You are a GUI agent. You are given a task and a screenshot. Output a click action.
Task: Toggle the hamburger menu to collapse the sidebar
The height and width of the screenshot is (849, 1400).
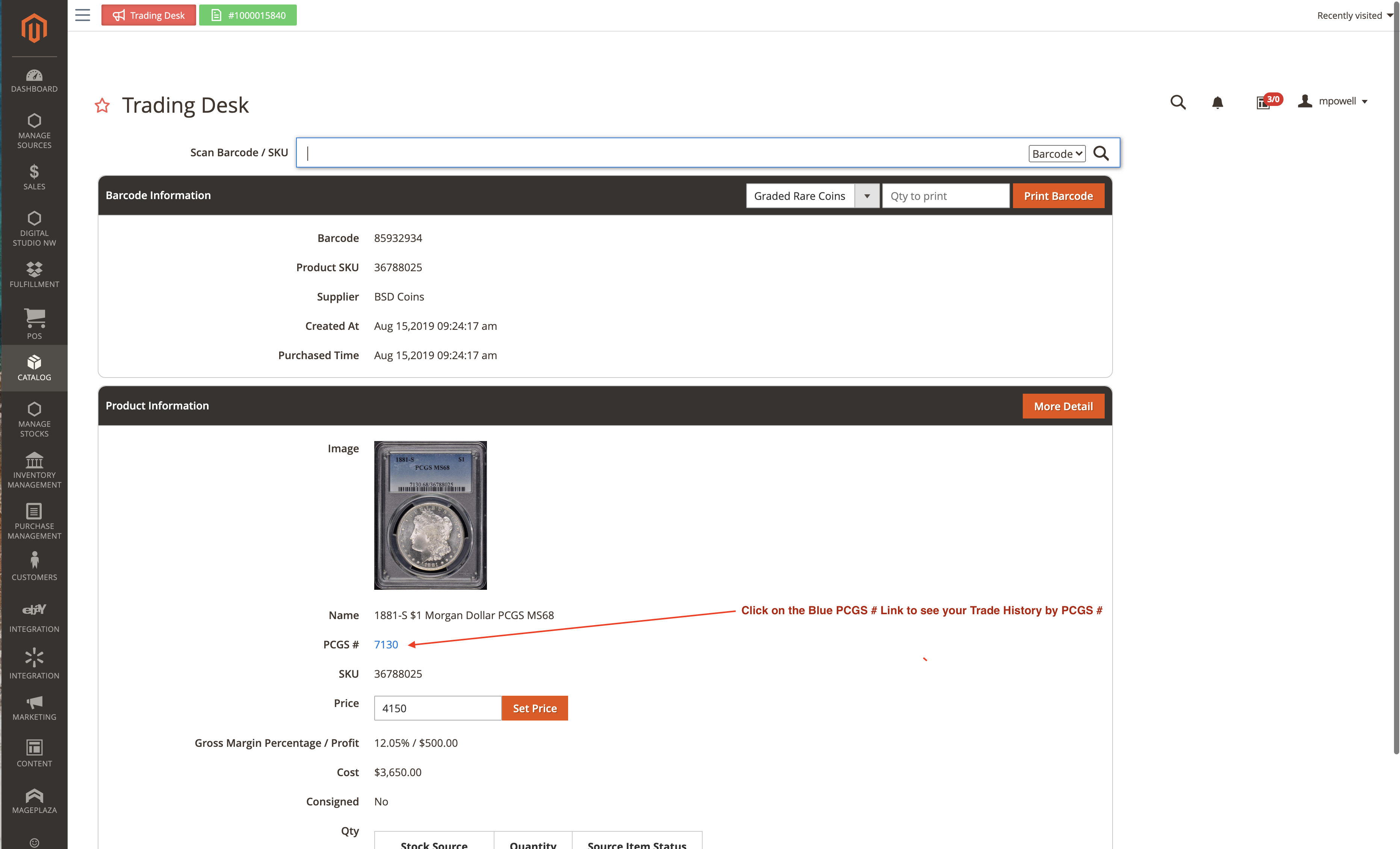82,15
